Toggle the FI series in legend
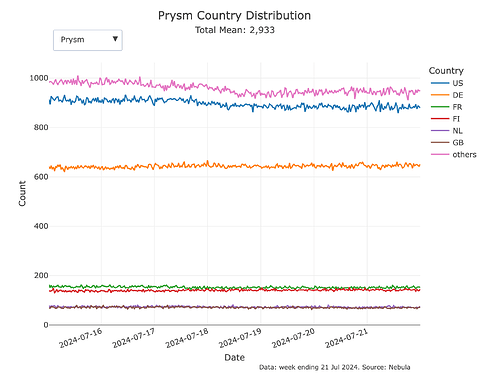The width and height of the screenshot is (489, 375). tap(446, 119)
